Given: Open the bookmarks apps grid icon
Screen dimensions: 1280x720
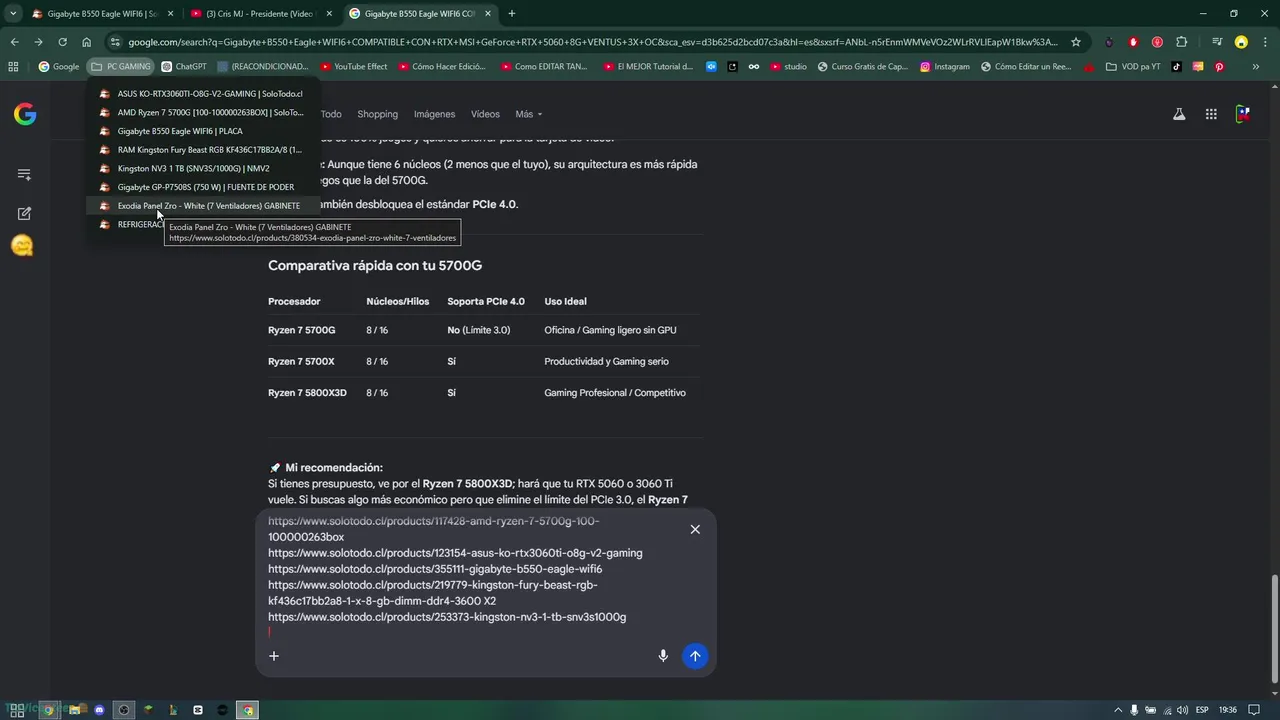Looking at the screenshot, I should pyautogui.click(x=13, y=67).
